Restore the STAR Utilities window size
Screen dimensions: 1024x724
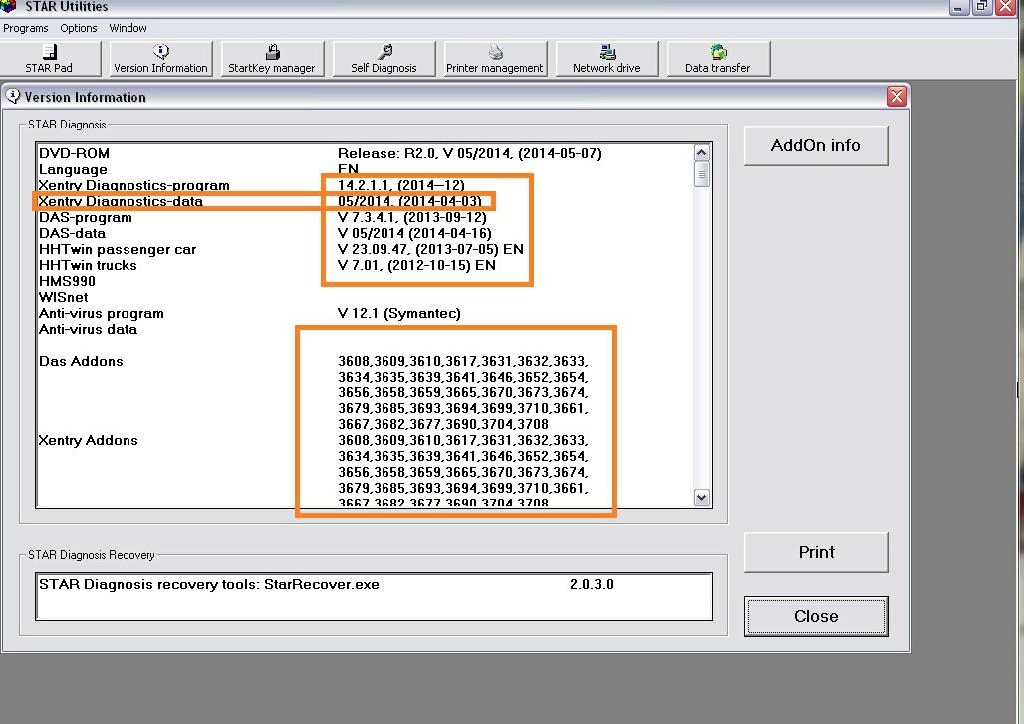[982, 7]
